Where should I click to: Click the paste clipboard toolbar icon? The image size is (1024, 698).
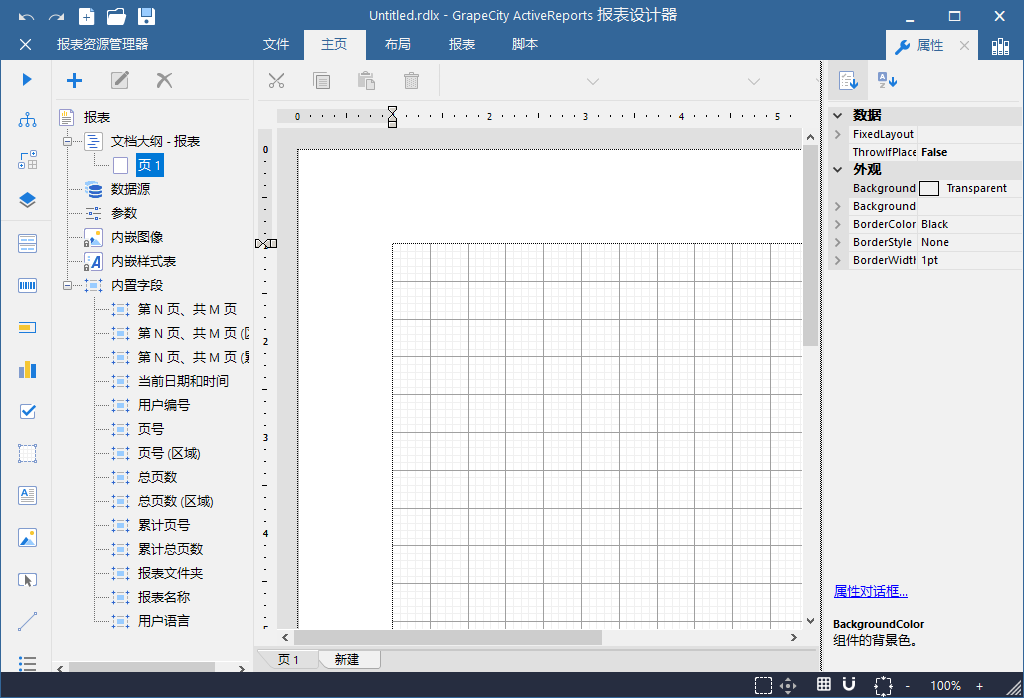366,81
